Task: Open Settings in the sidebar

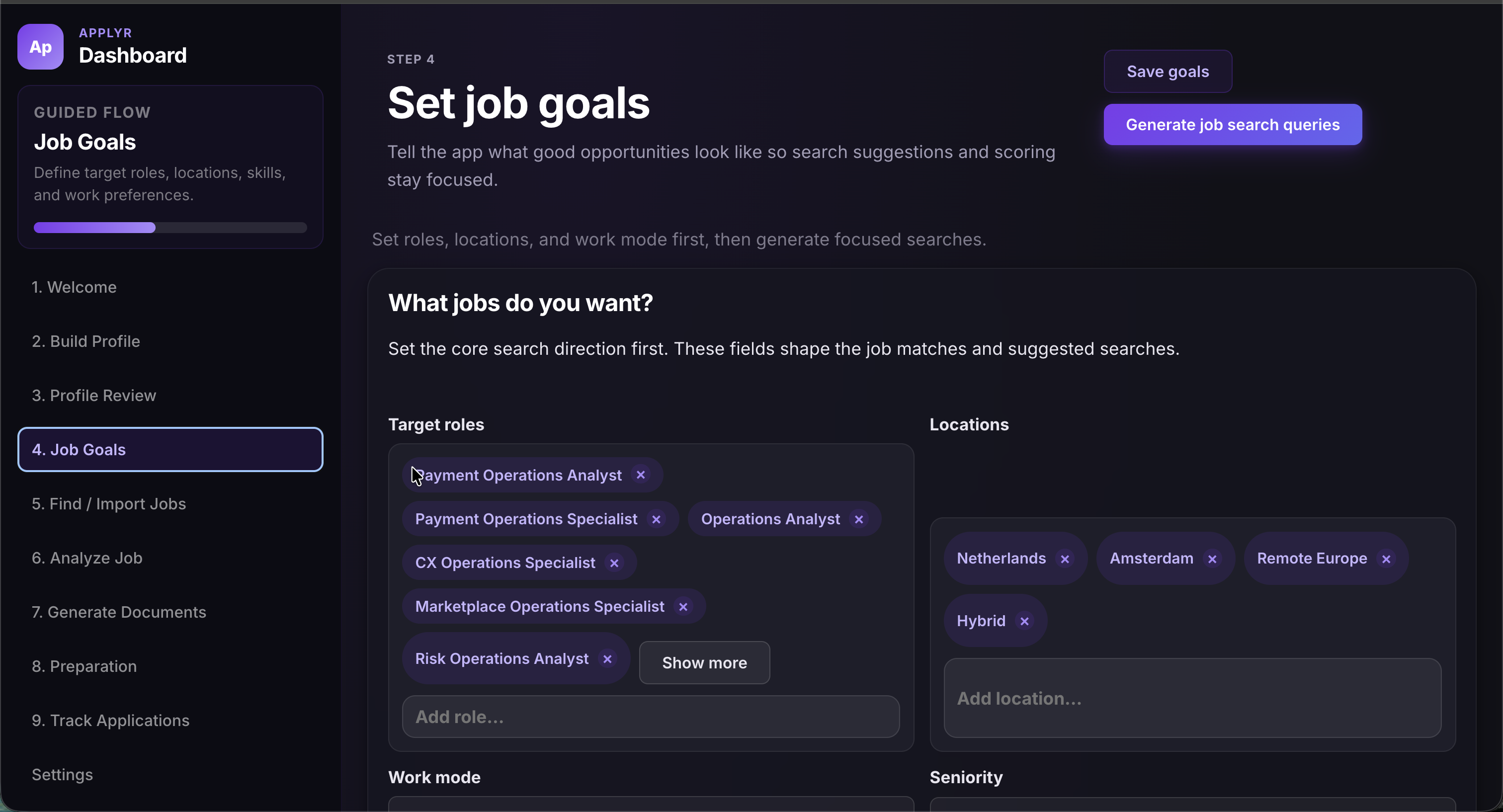Action: pos(170,775)
